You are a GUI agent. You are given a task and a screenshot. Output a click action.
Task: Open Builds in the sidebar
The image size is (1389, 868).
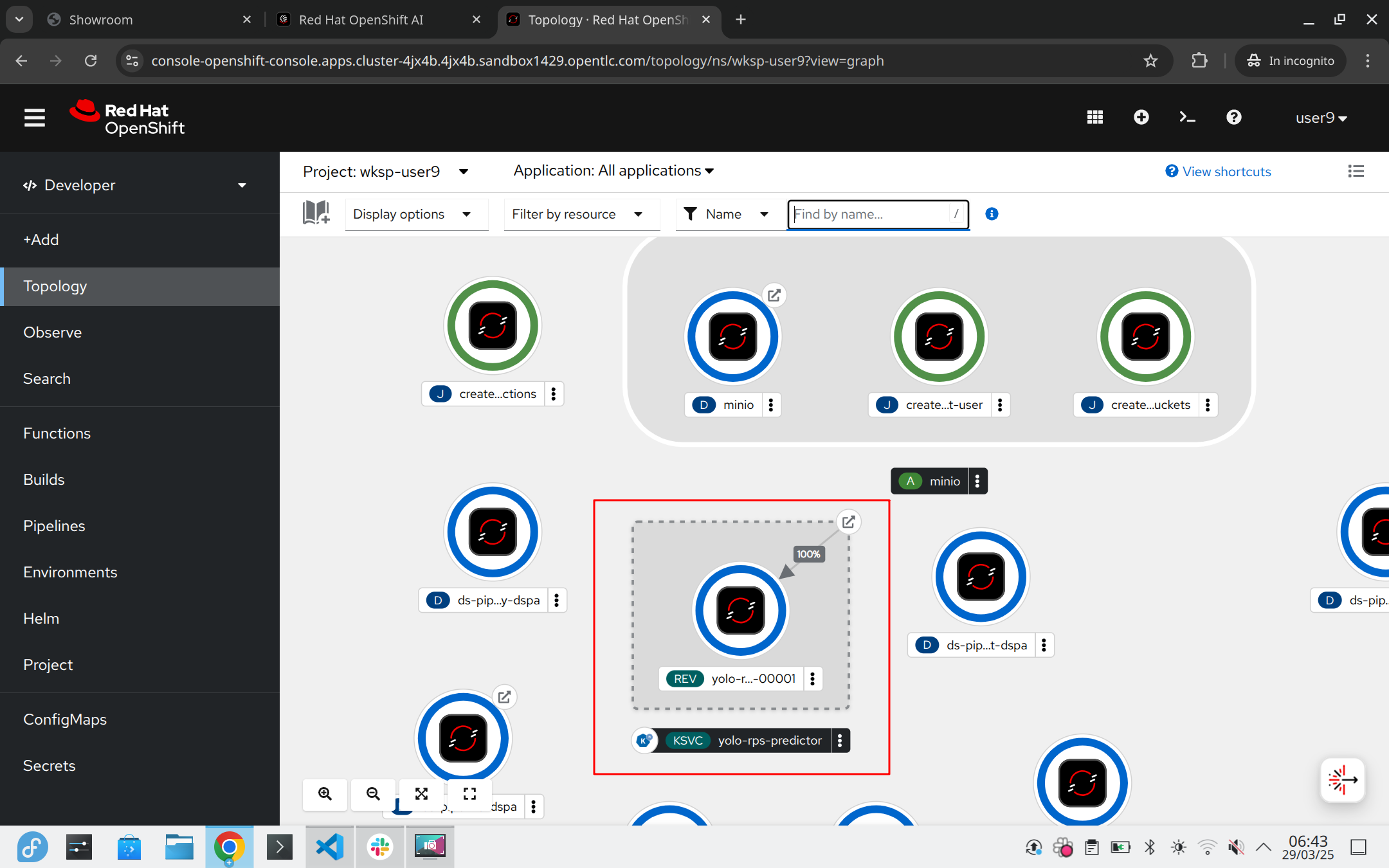140,480
